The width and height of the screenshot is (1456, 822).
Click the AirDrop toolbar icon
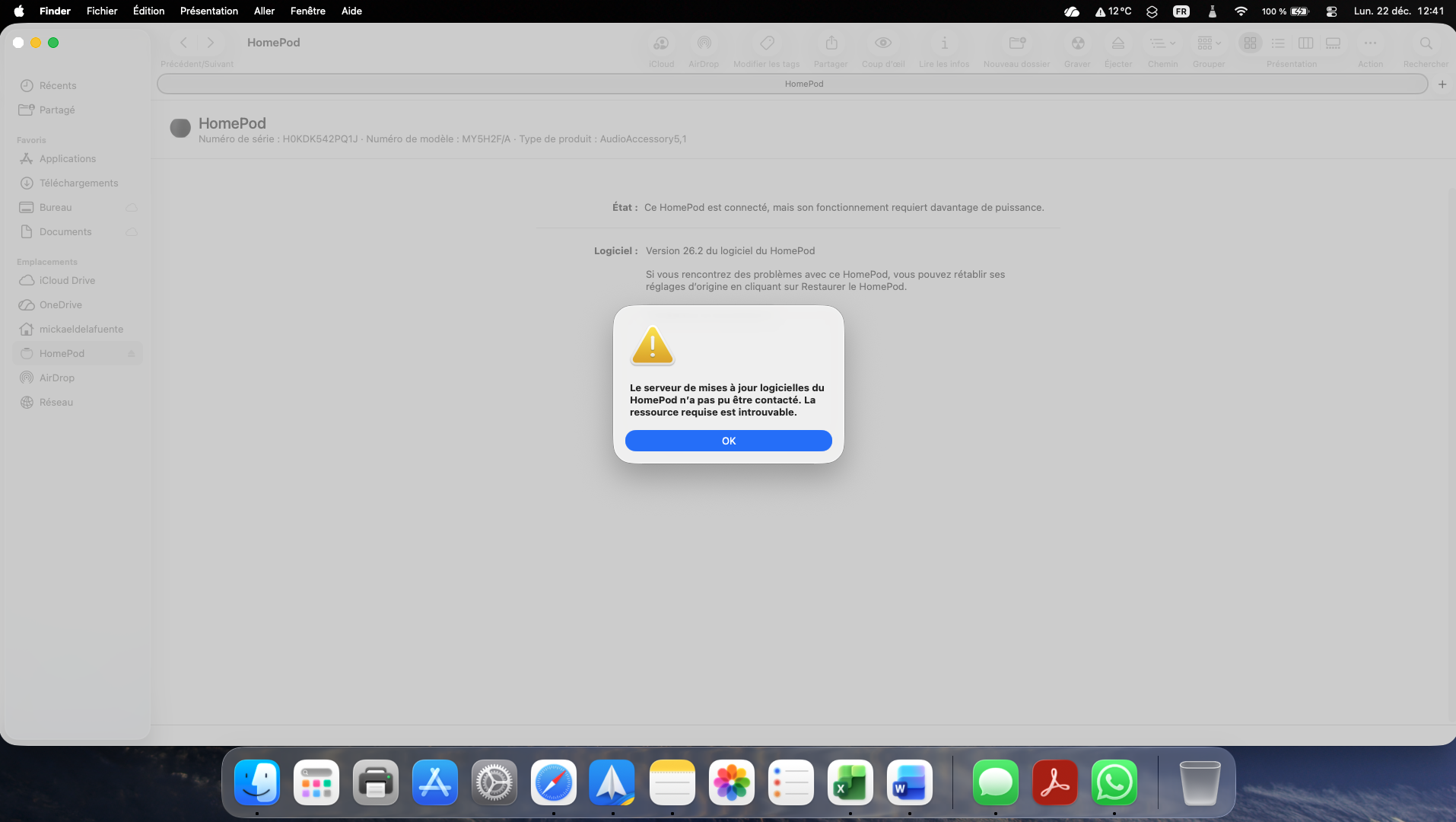click(704, 43)
